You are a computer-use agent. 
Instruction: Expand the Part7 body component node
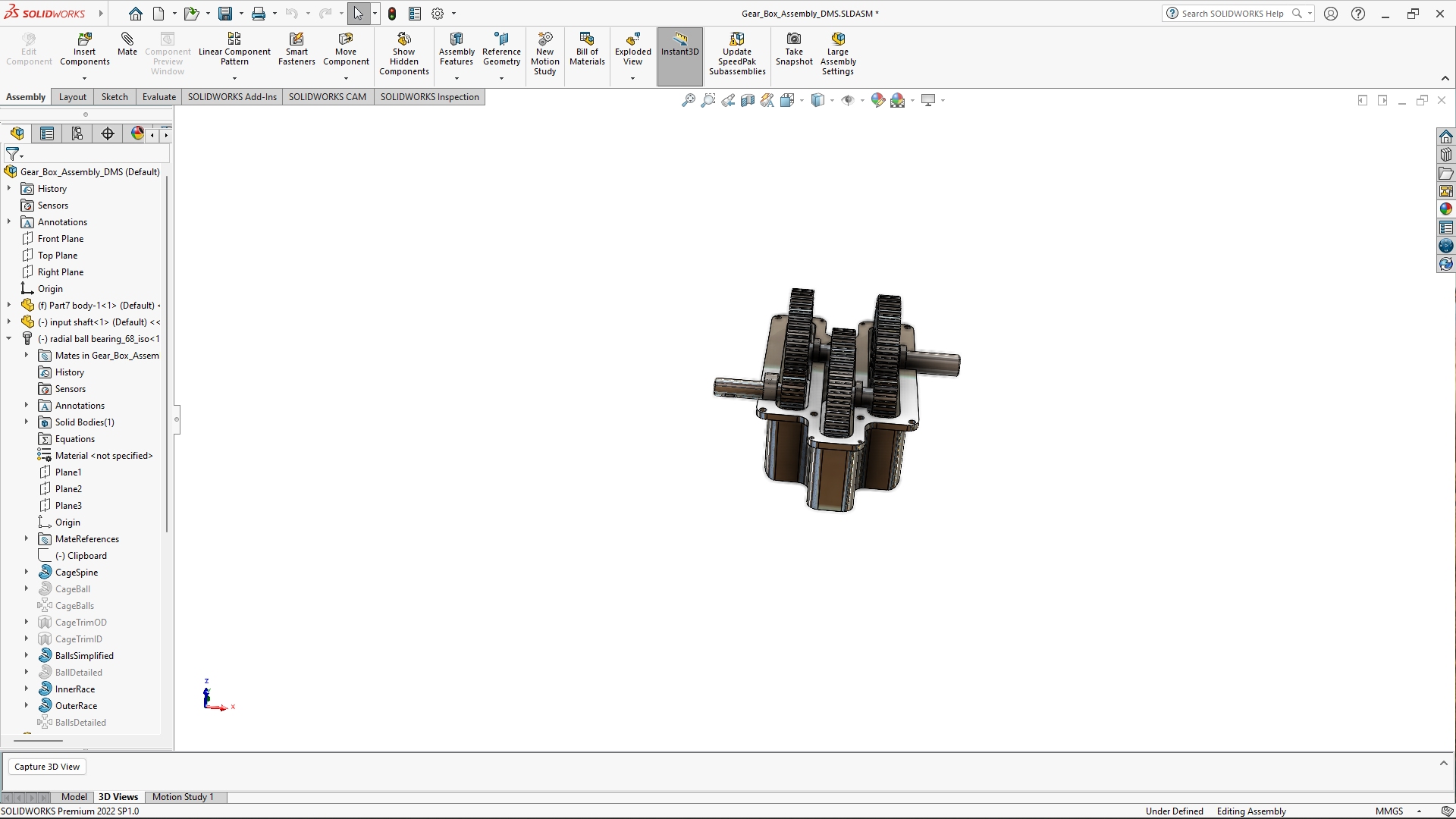tap(9, 306)
